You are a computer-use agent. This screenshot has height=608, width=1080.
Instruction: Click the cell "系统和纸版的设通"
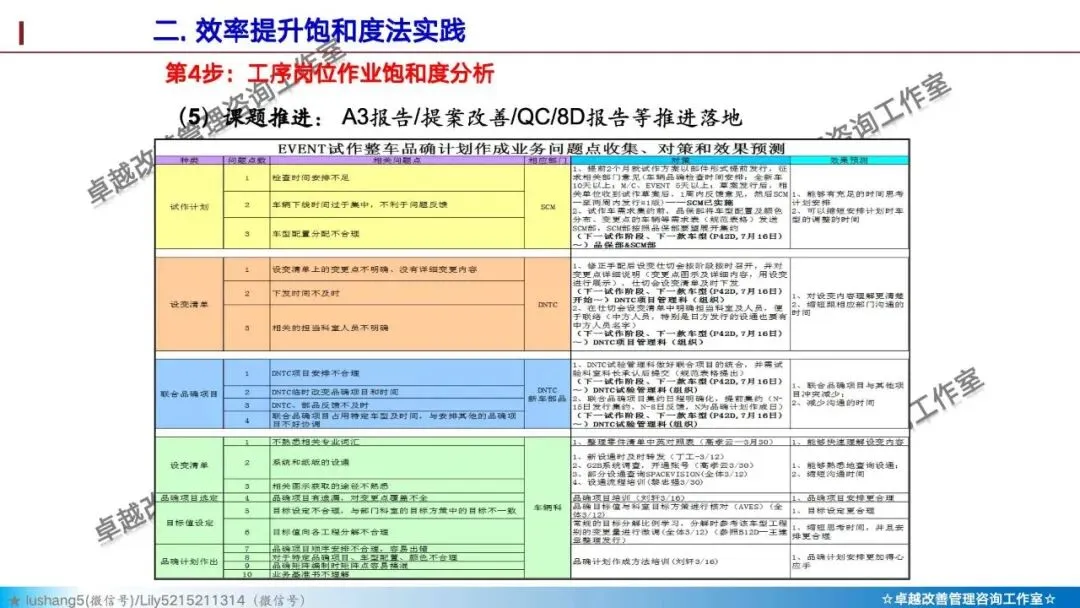[x=397, y=462]
